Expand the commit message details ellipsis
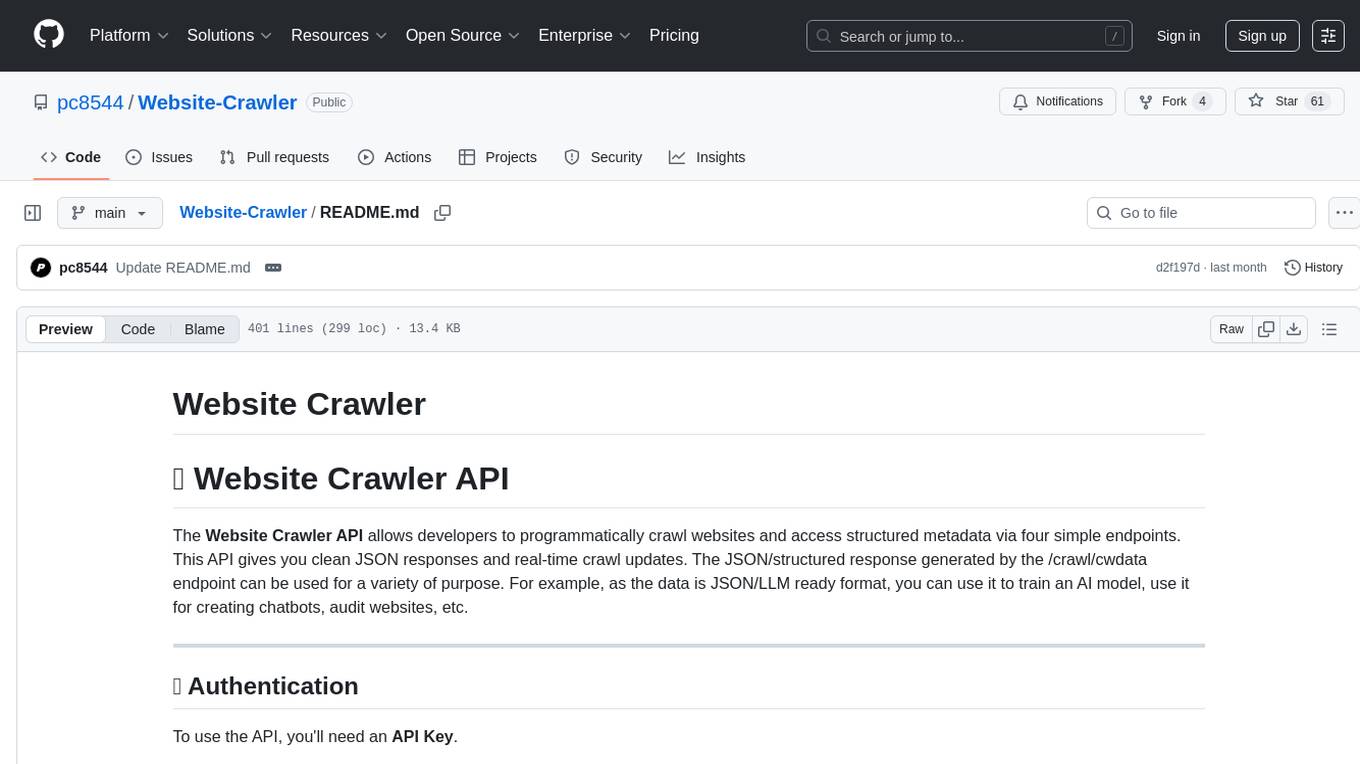 (273, 267)
